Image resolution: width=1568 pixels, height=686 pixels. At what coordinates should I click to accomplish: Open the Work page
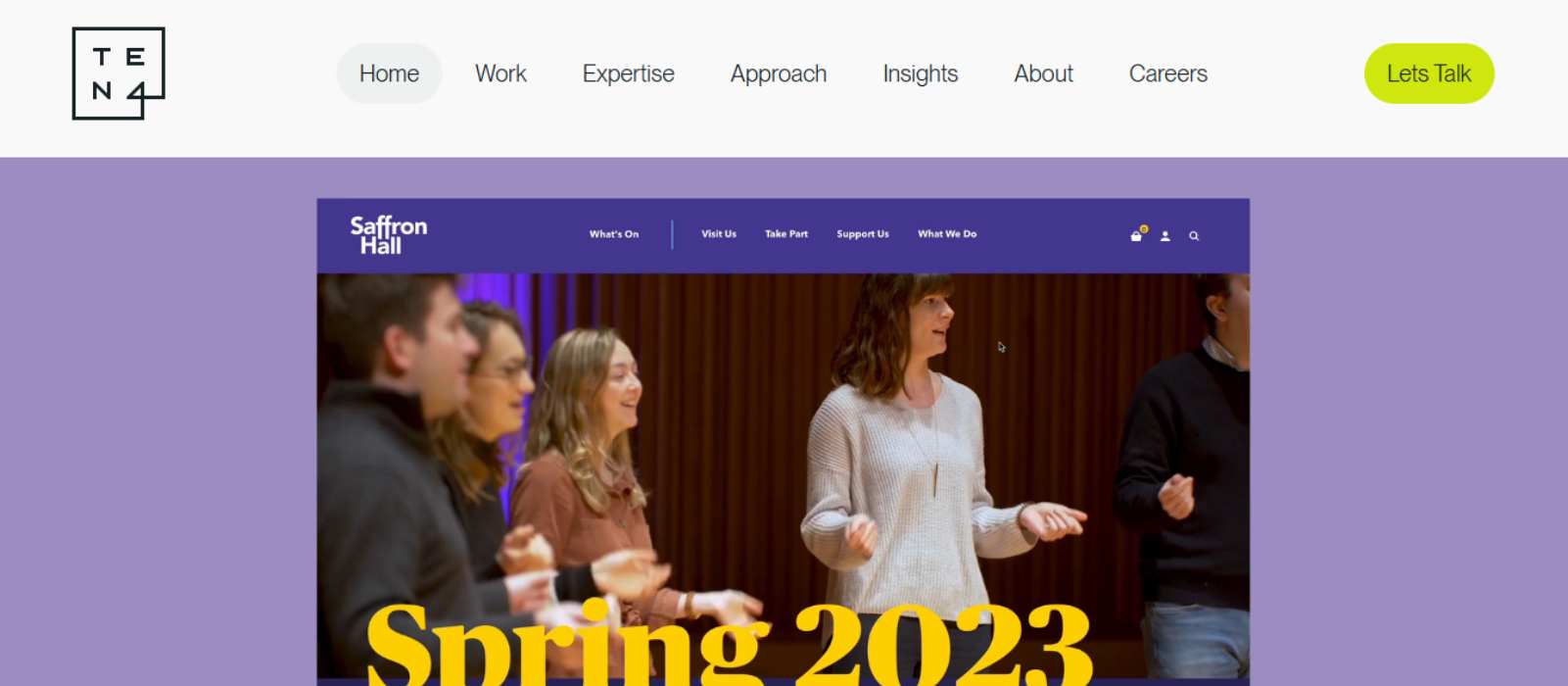pyautogui.click(x=500, y=73)
